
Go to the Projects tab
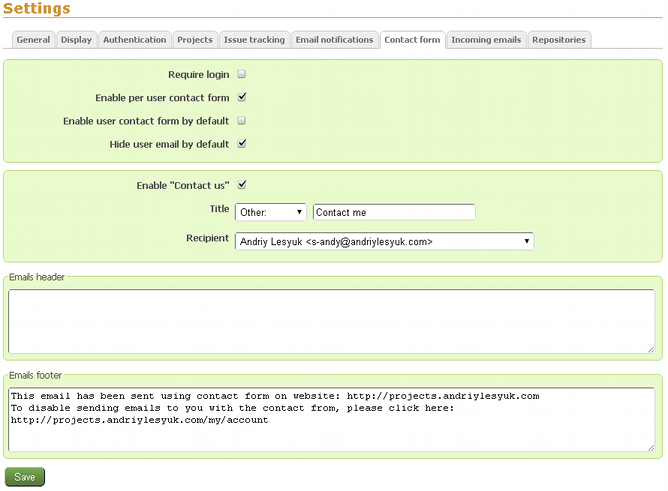coord(195,40)
